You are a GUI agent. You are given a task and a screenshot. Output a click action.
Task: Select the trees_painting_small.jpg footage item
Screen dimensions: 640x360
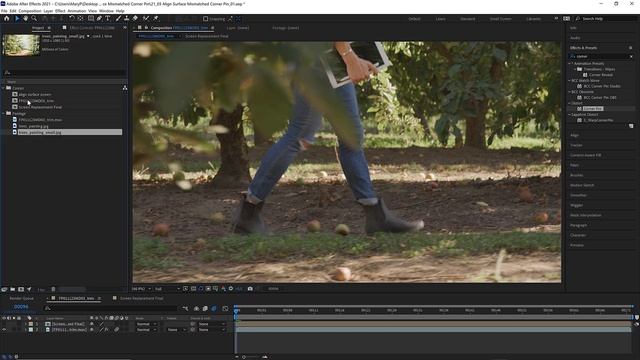pyautogui.click(x=40, y=132)
